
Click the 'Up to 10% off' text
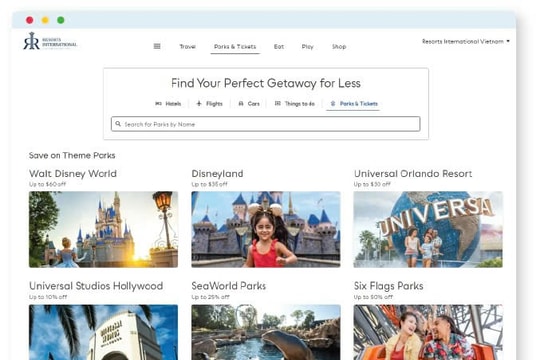48,297
